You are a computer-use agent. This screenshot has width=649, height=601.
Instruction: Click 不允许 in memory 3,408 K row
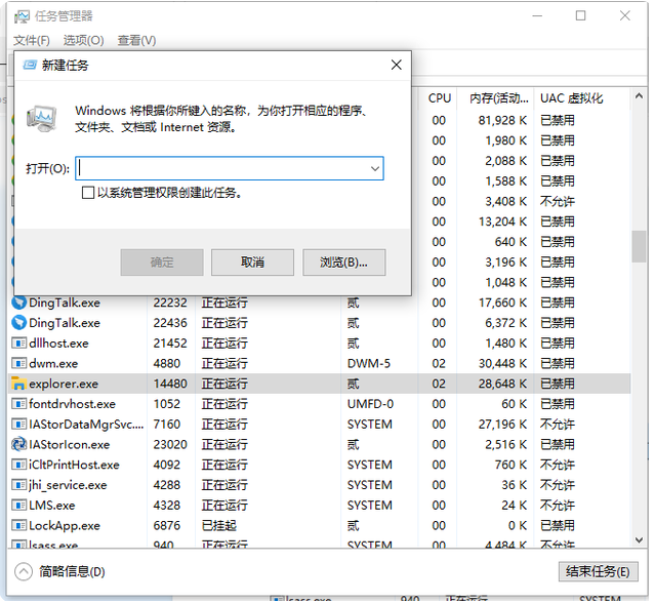point(557,202)
